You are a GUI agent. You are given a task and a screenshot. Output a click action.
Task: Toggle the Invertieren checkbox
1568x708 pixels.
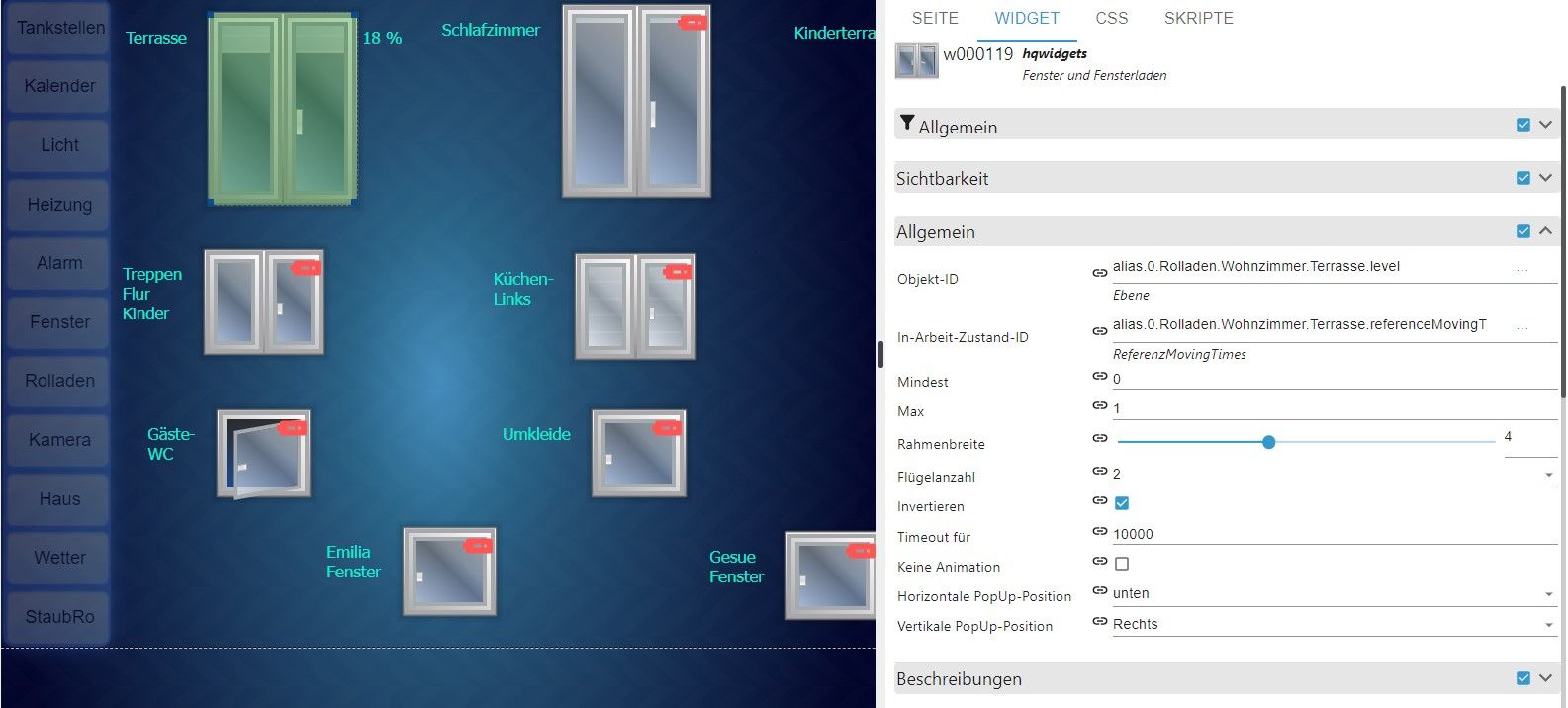1122,503
